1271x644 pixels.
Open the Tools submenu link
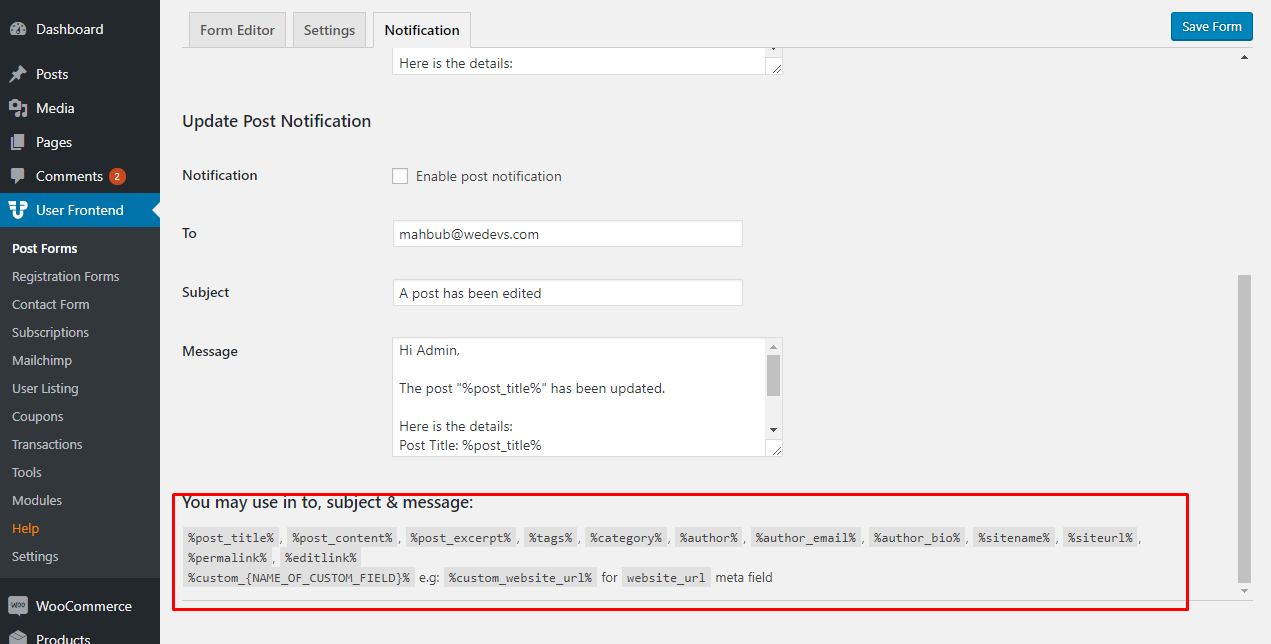click(x=27, y=472)
